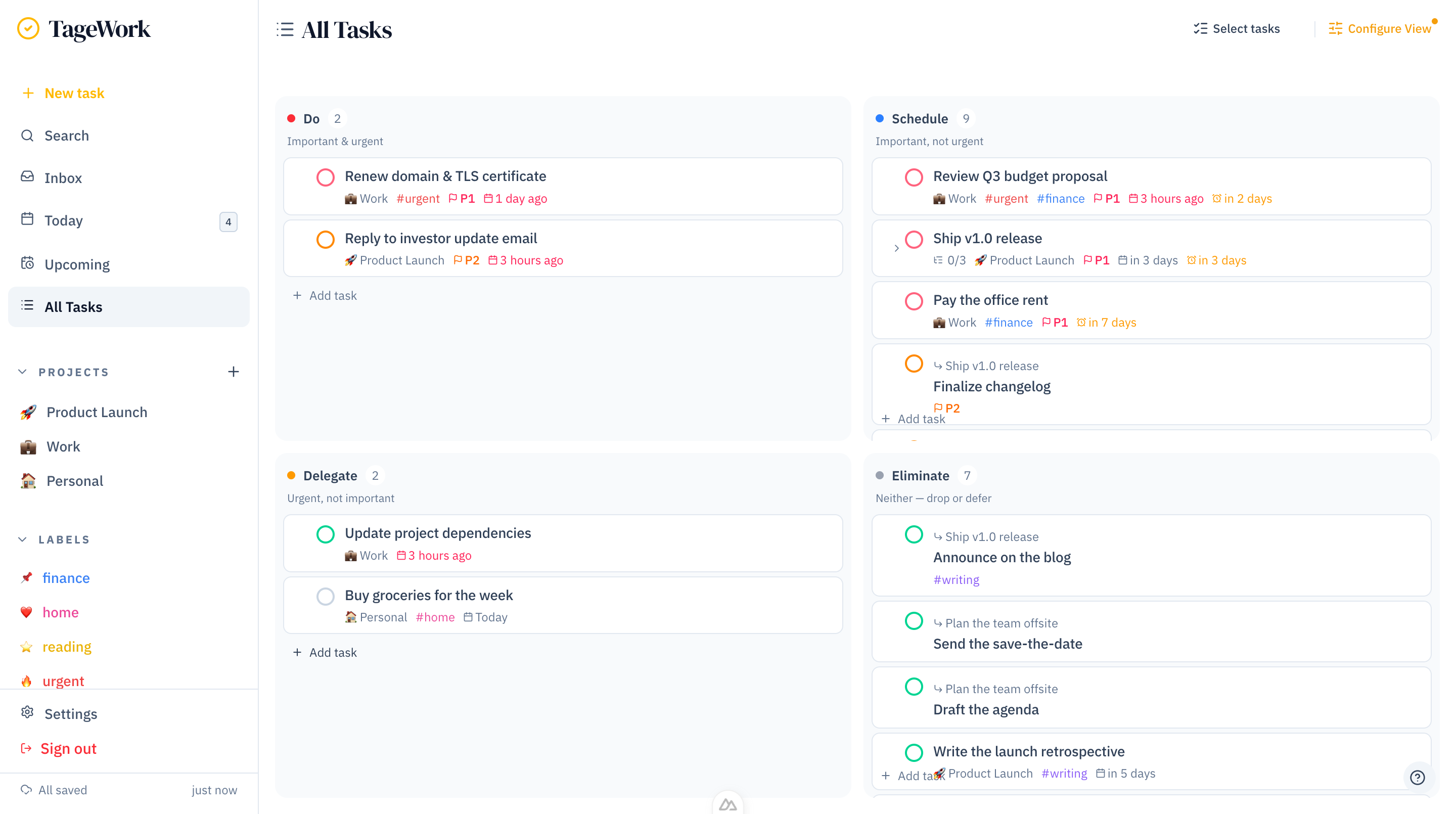The image size is (1456, 814).
Task: Click the Upcoming calendar-clock icon
Action: pos(27,263)
